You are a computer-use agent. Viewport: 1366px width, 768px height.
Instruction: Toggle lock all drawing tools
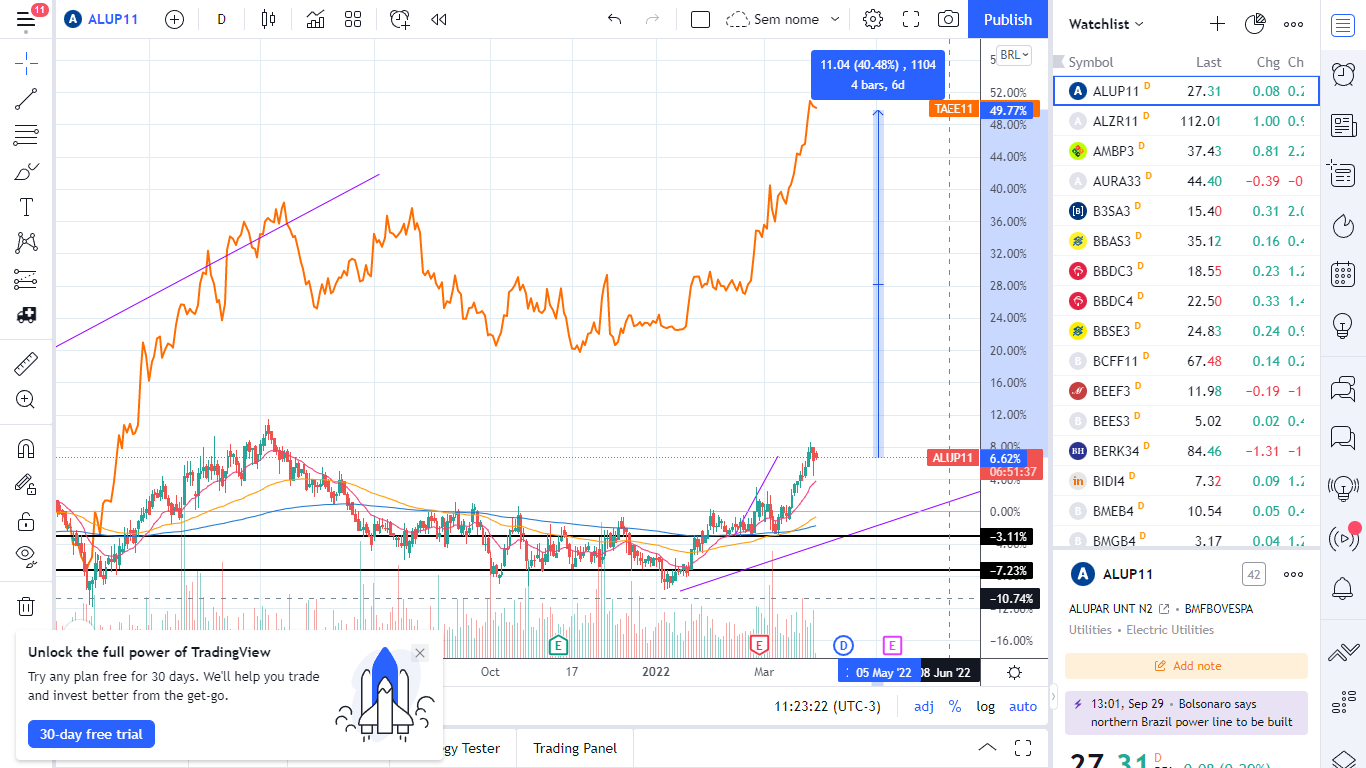[x=26, y=521]
